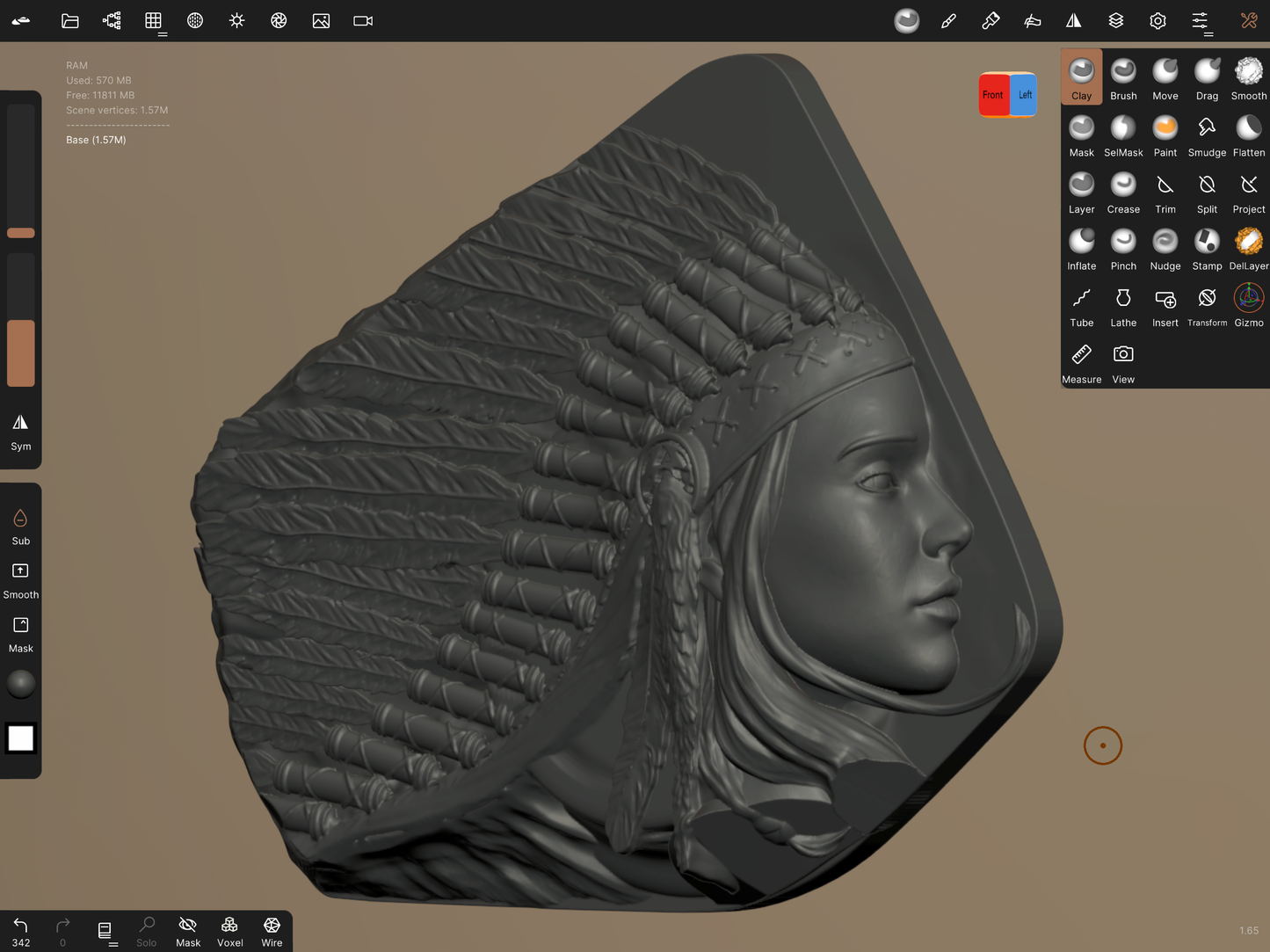Select the Clay sculpting tool
1270x952 pixels.
click(1081, 77)
